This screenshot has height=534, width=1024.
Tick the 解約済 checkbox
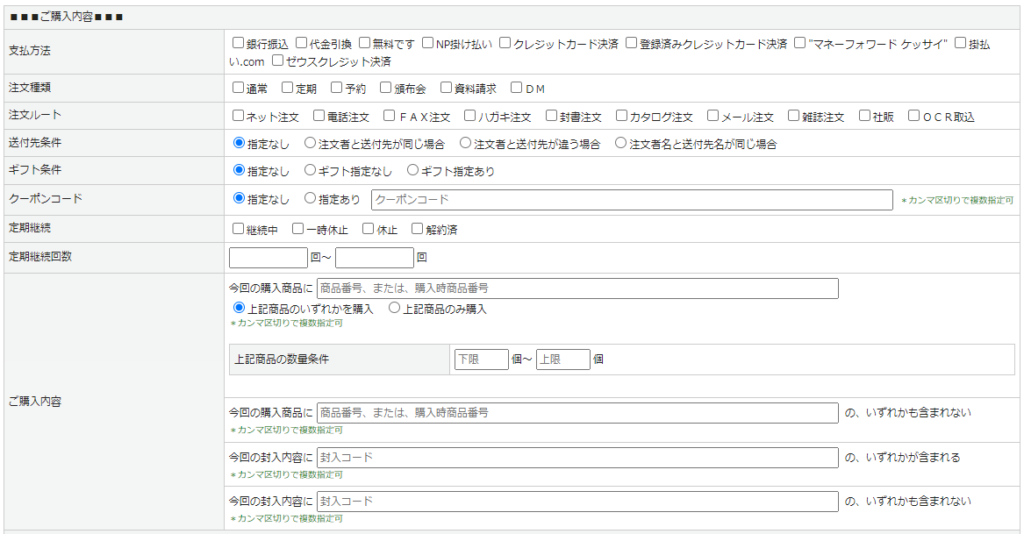417,228
